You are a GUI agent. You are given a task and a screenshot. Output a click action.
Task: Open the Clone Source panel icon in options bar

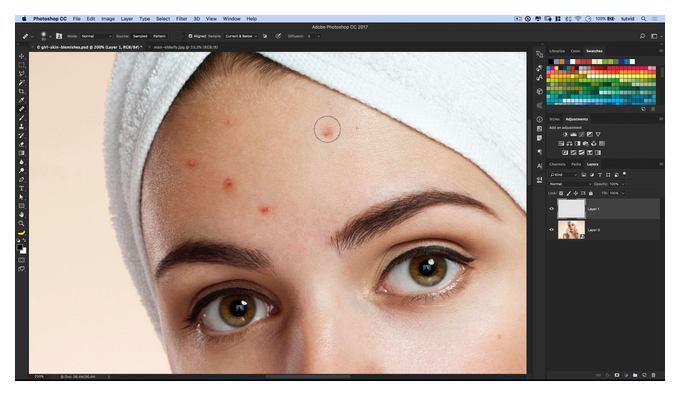pos(58,36)
